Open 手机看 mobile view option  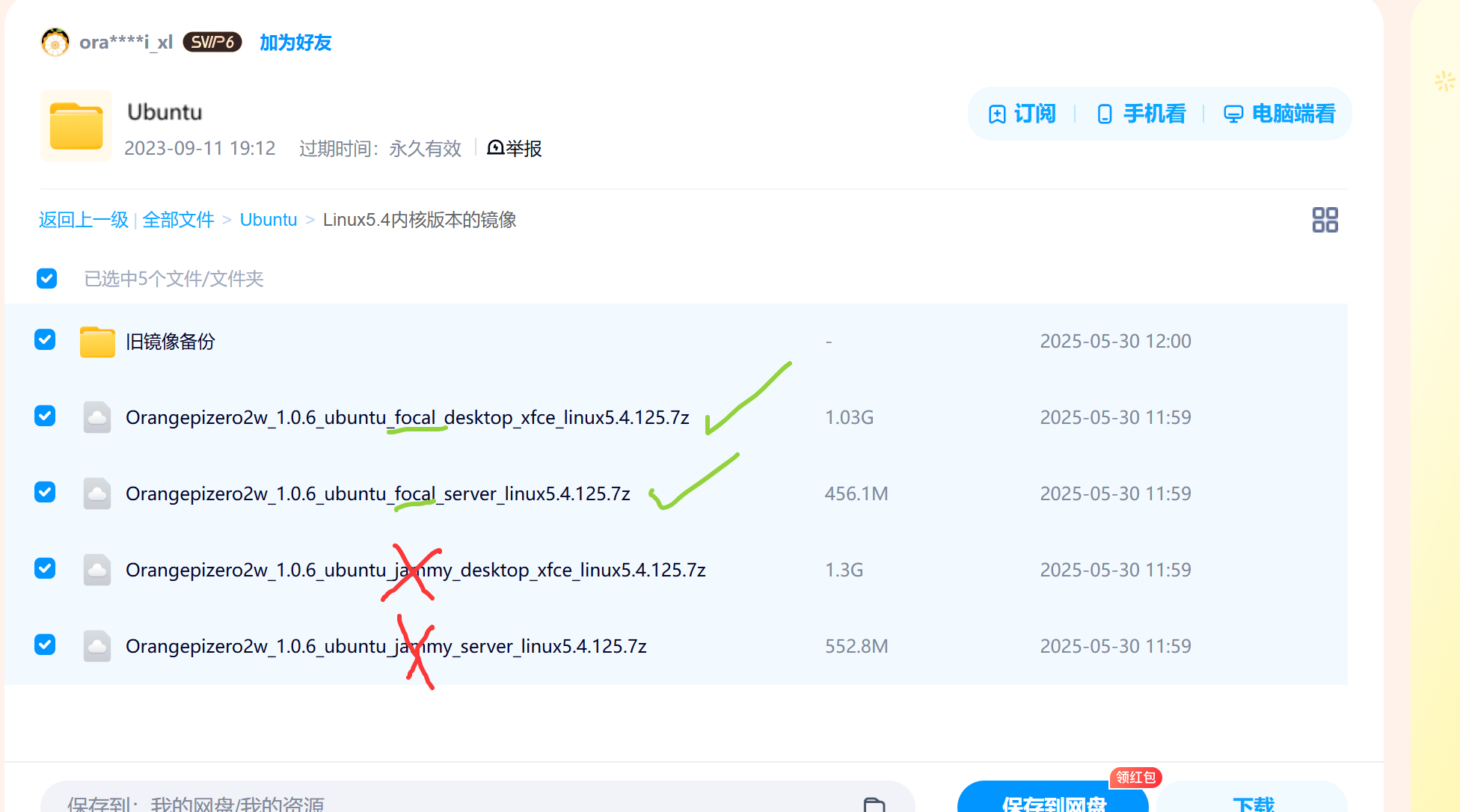pyautogui.click(x=1141, y=114)
